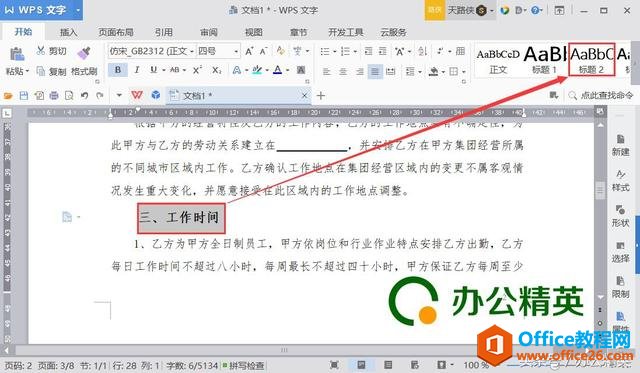Expand the quick access toolbar customize arrow
Image resolution: width=640 pixels, height=373 pixels.
pos(119,95)
